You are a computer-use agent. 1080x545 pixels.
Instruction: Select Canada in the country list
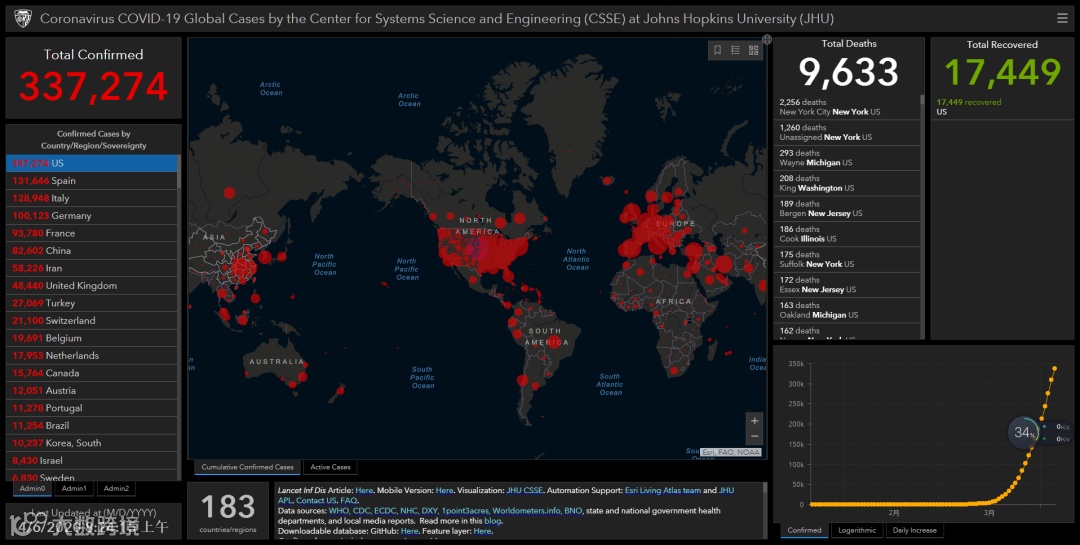pos(92,373)
